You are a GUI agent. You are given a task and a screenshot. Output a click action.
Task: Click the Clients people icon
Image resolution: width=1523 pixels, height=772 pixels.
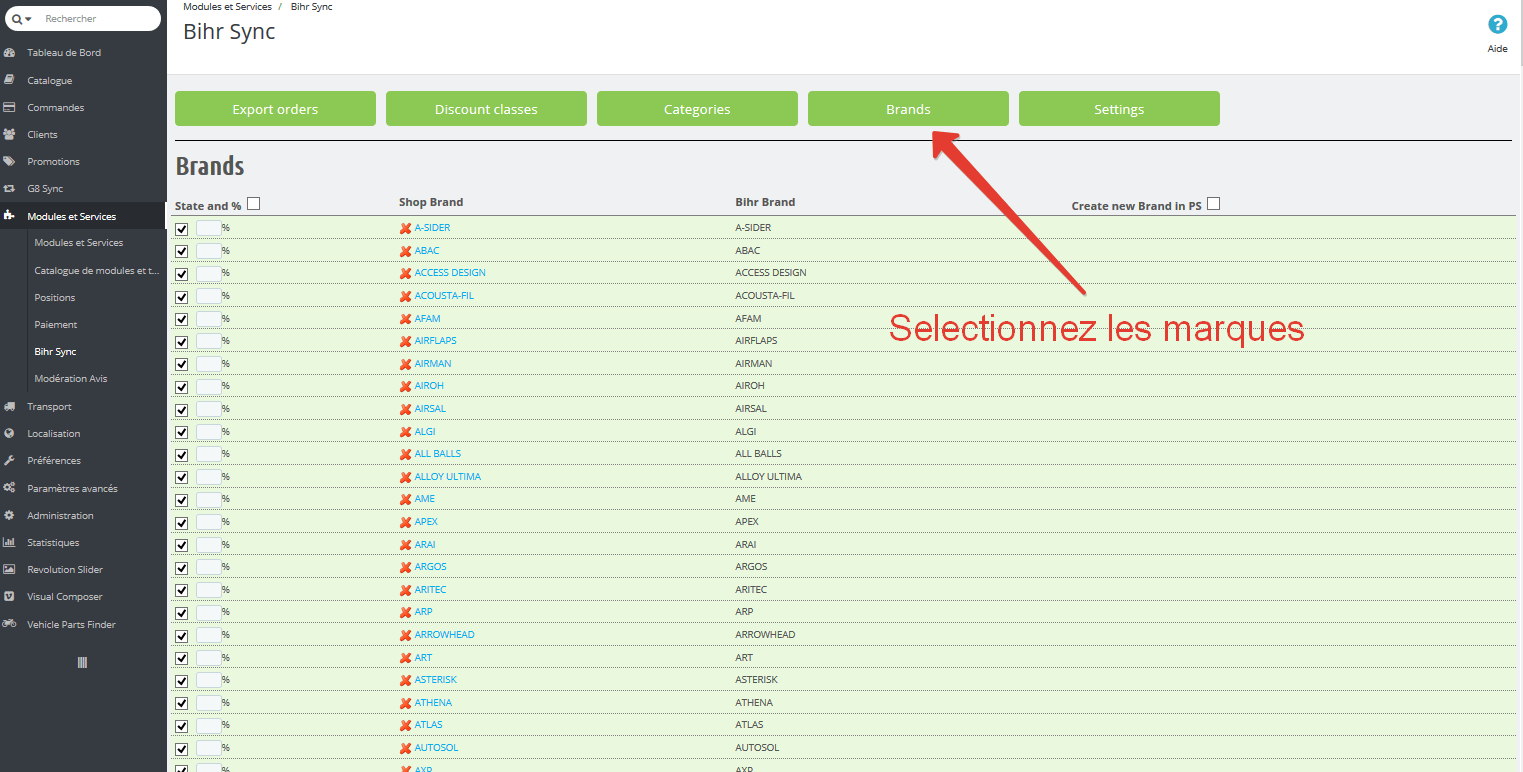pos(9,134)
